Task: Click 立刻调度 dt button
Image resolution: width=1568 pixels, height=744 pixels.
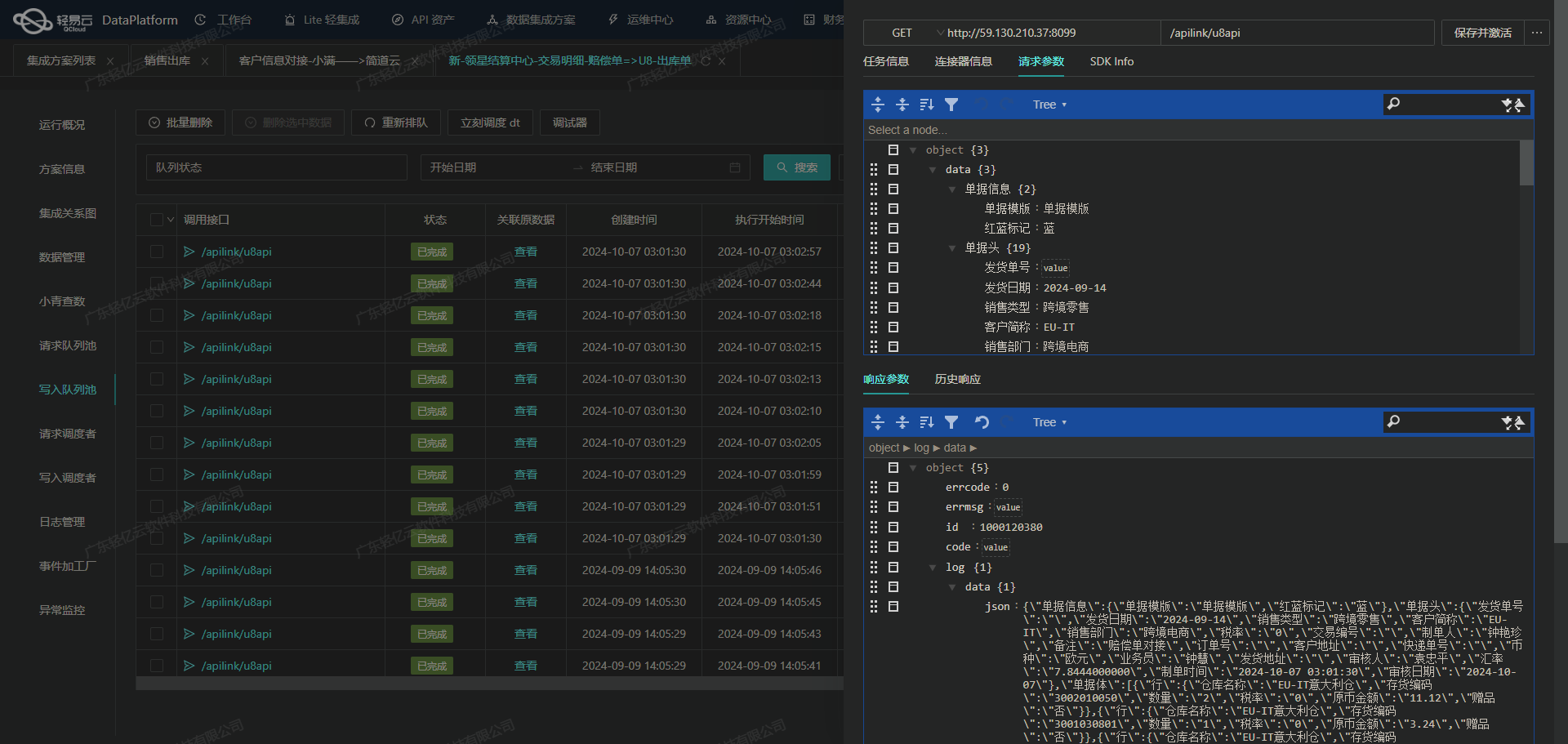Action: [x=490, y=123]
